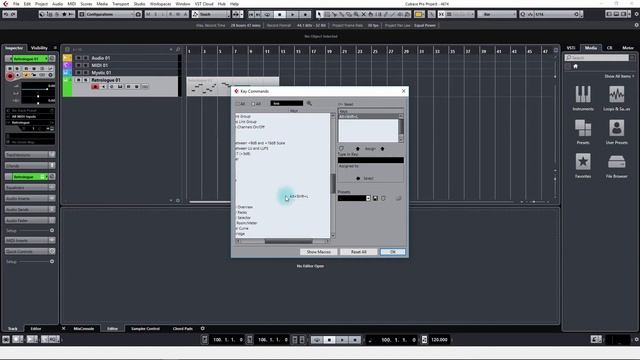Click the red record button in Inspector
640x360 pixels.
click(x=10, y=76)
